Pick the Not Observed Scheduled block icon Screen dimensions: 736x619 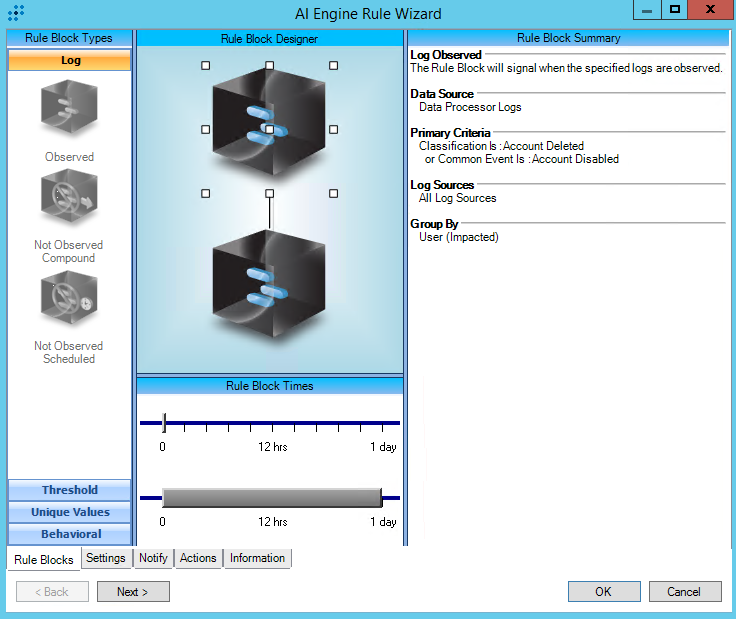(x=69, y=301)
